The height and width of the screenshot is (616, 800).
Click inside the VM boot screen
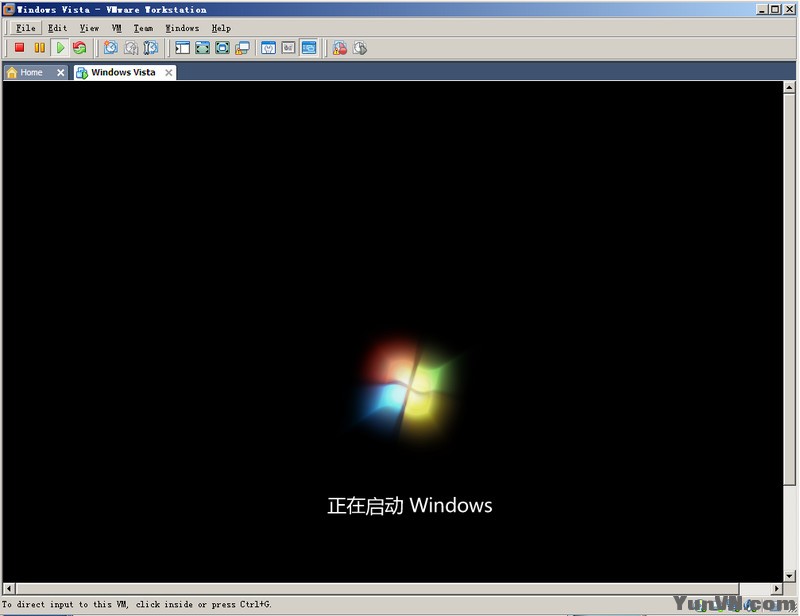click(393, 332)
